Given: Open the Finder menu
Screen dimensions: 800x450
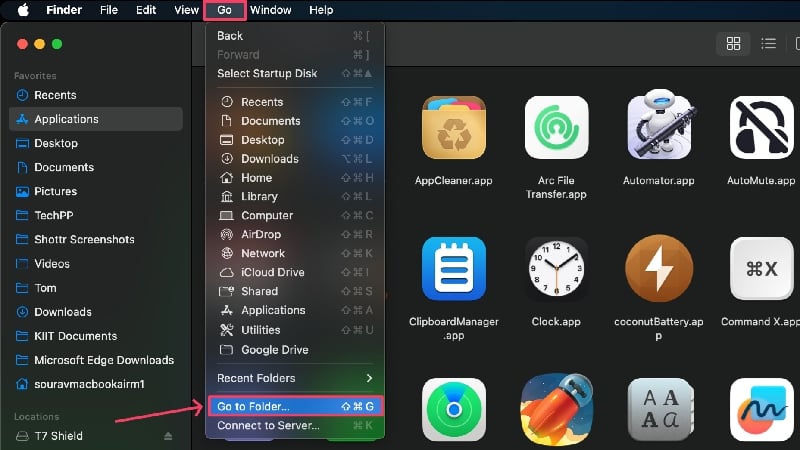Looking at the screenshot, I should pos(64,10).
